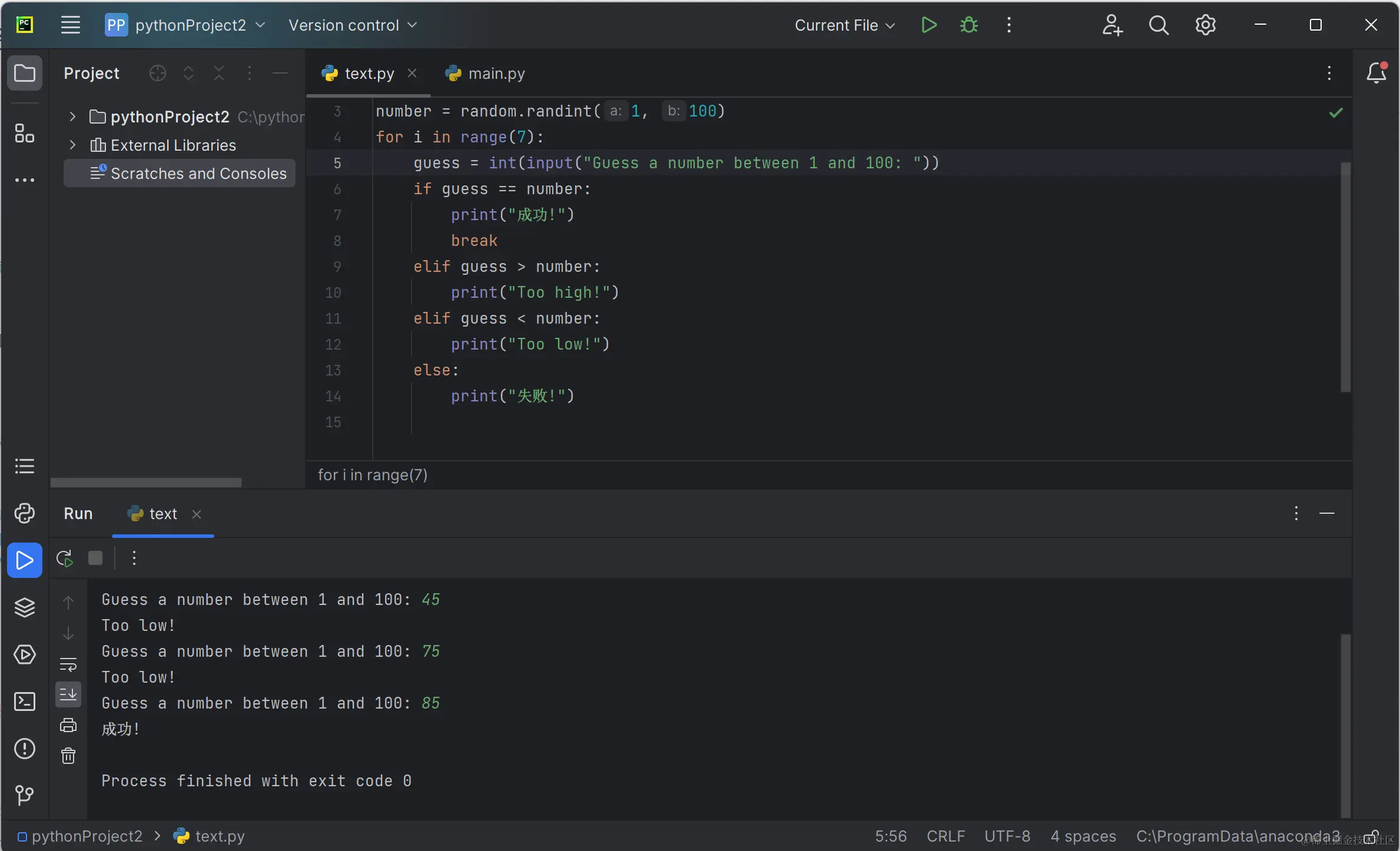Open the Version control menu
Image resolution: width=1400 pixels, height=851 pixels.
[352, 25]
